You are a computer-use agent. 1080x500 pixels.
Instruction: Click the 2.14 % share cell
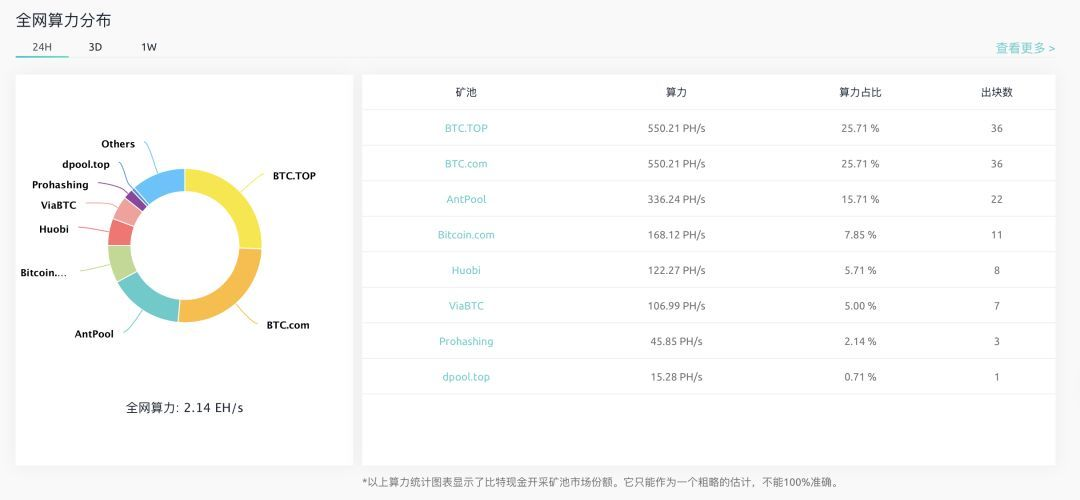coord(860,341)
